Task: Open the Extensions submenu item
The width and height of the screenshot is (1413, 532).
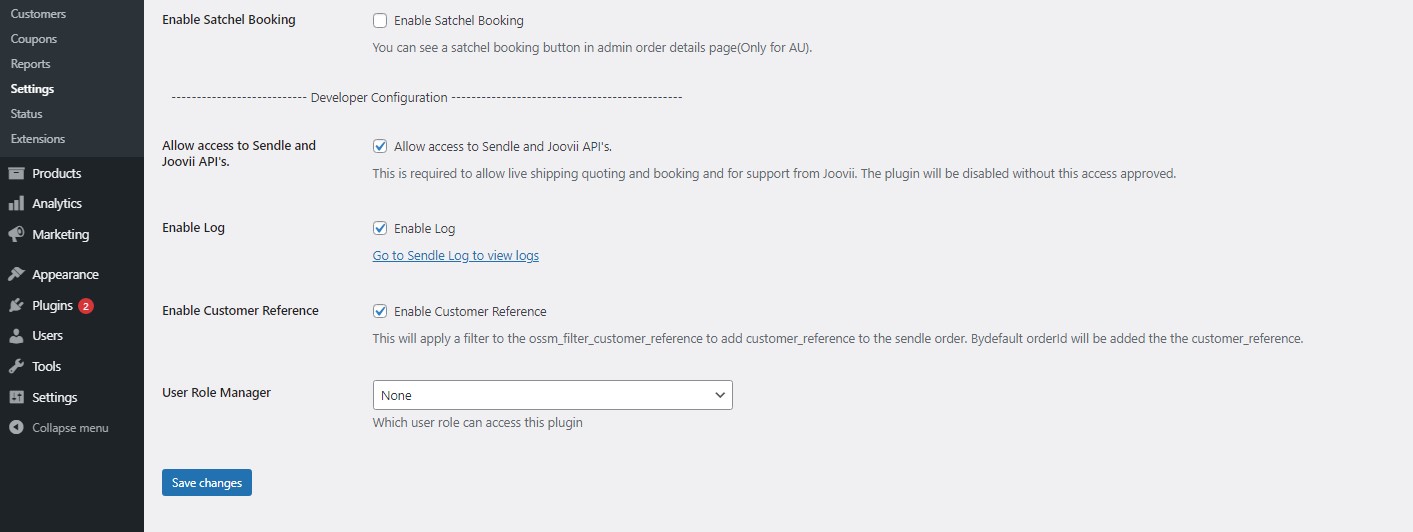Action: [x=38, y=139]
